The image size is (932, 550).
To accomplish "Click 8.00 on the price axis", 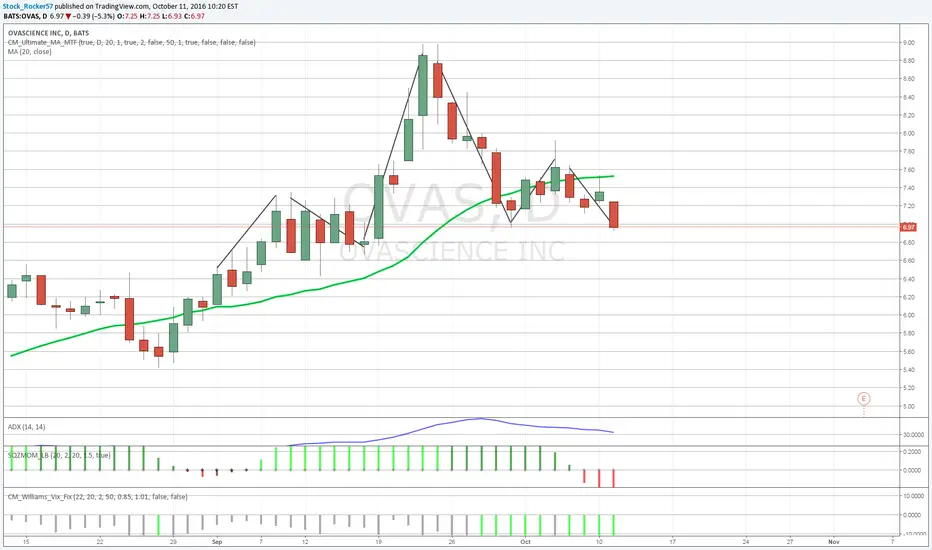I will 908,133.
